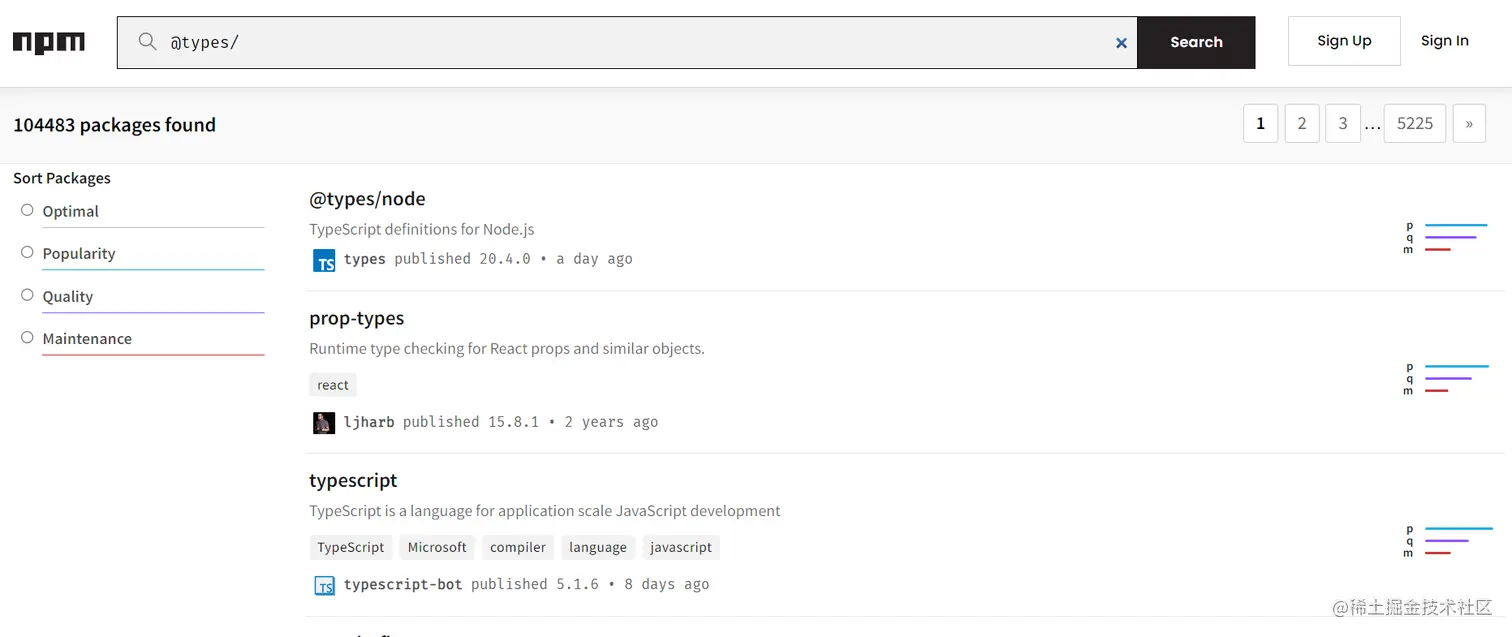Select the Optimal sort option
Viewport: 1512px width, 637px height.
pyautogui.click(x=28, y=210)
